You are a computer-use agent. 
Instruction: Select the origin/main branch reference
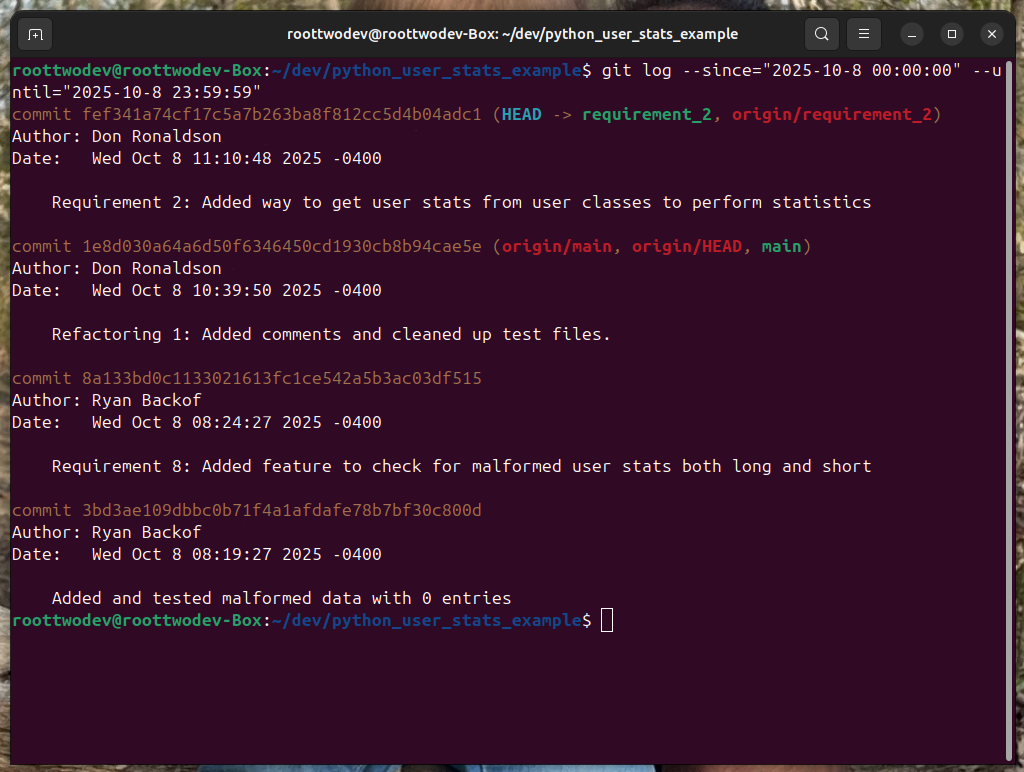click(x=560, y=246)
